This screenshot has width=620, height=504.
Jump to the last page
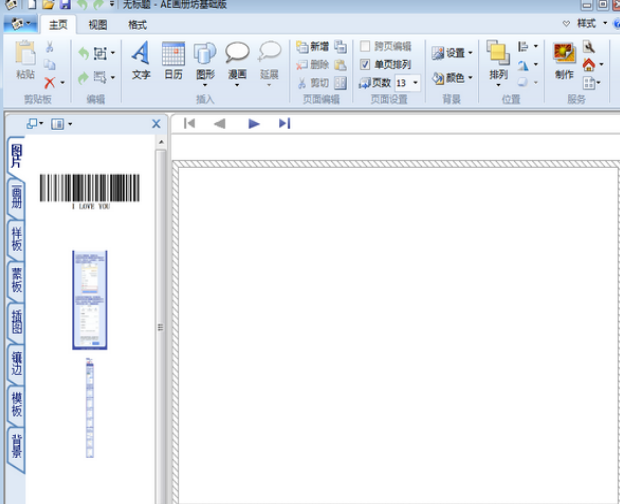tap(284, 123)
